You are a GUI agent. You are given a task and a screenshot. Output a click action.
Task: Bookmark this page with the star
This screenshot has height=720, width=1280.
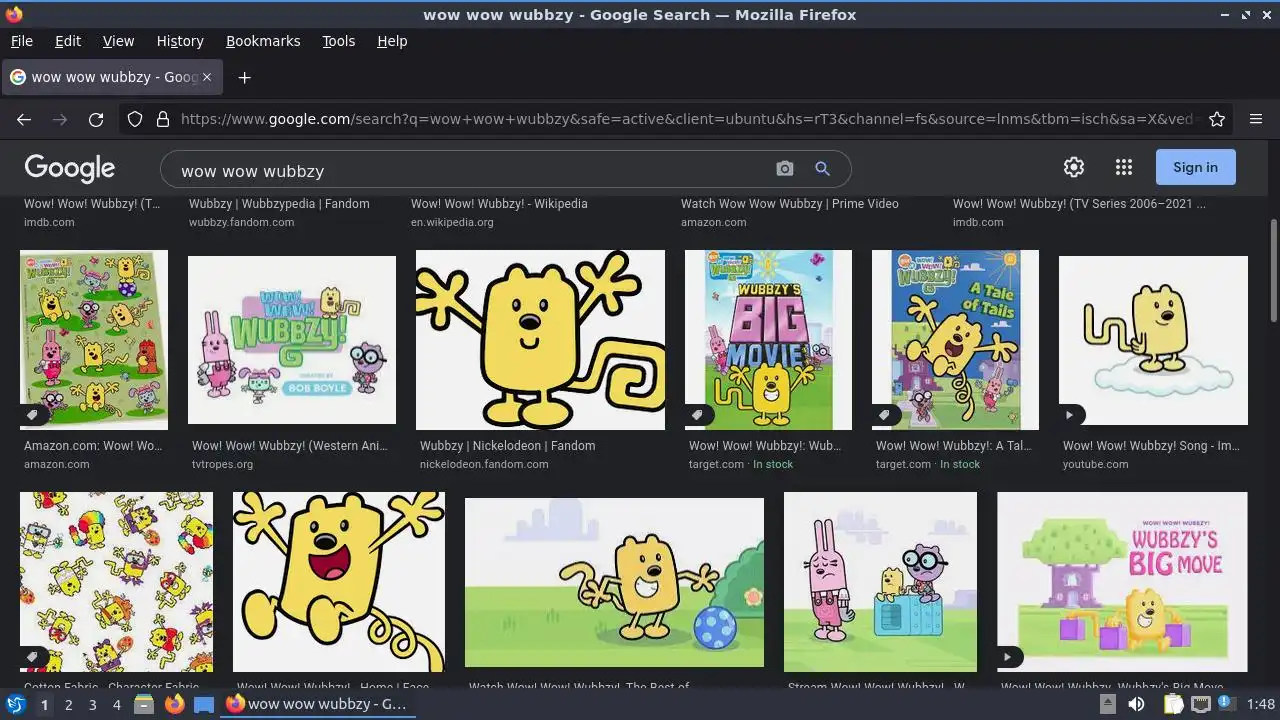(1217, 119)
